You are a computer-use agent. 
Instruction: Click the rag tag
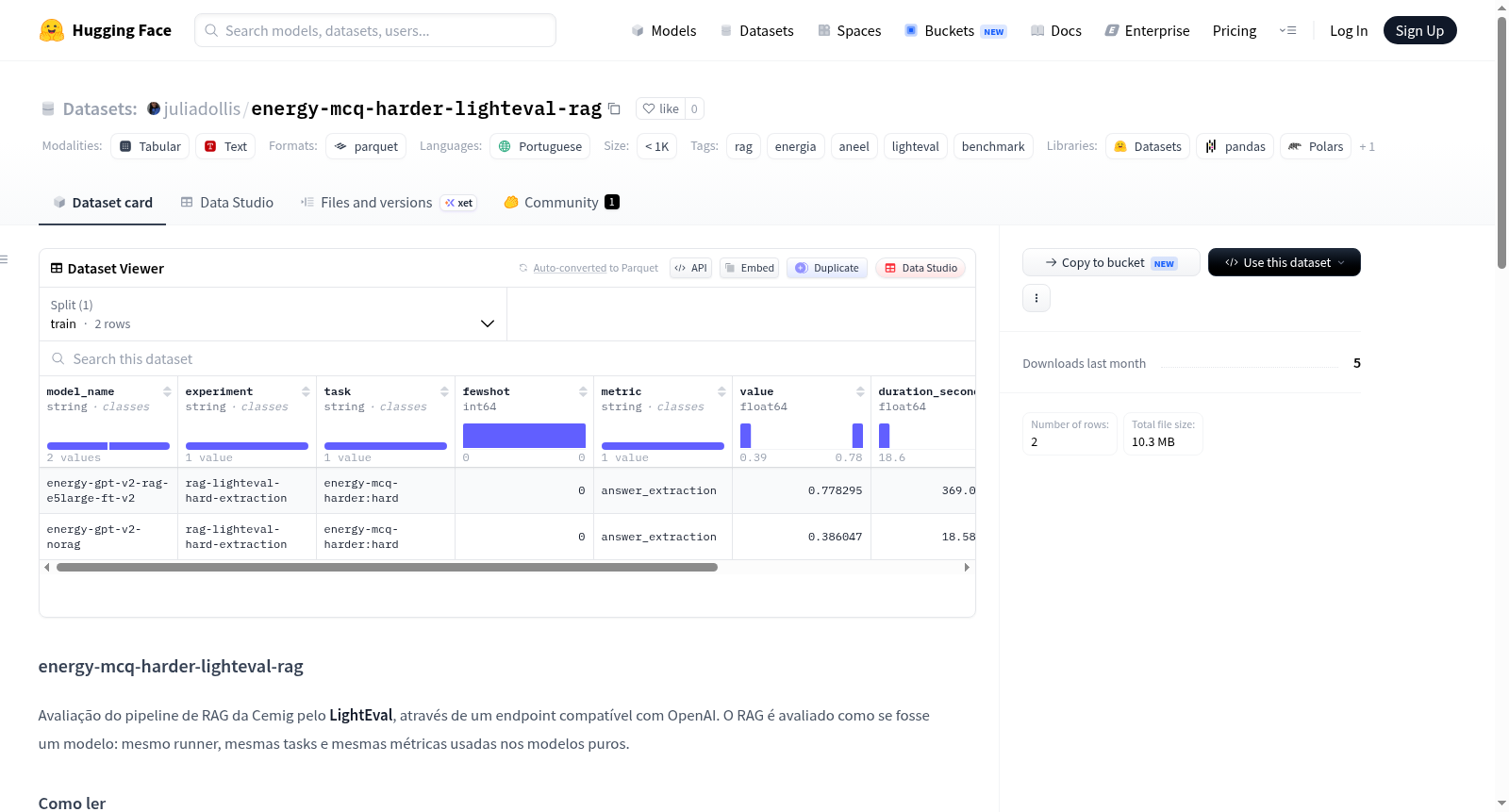coord(744,146)
